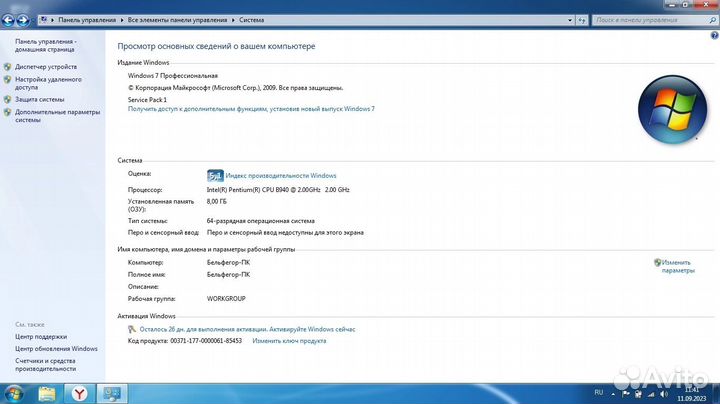Click product code '00371-177-0000061-85453'
The width and height of the screenshot is (720, 404).
coord(206,341)
